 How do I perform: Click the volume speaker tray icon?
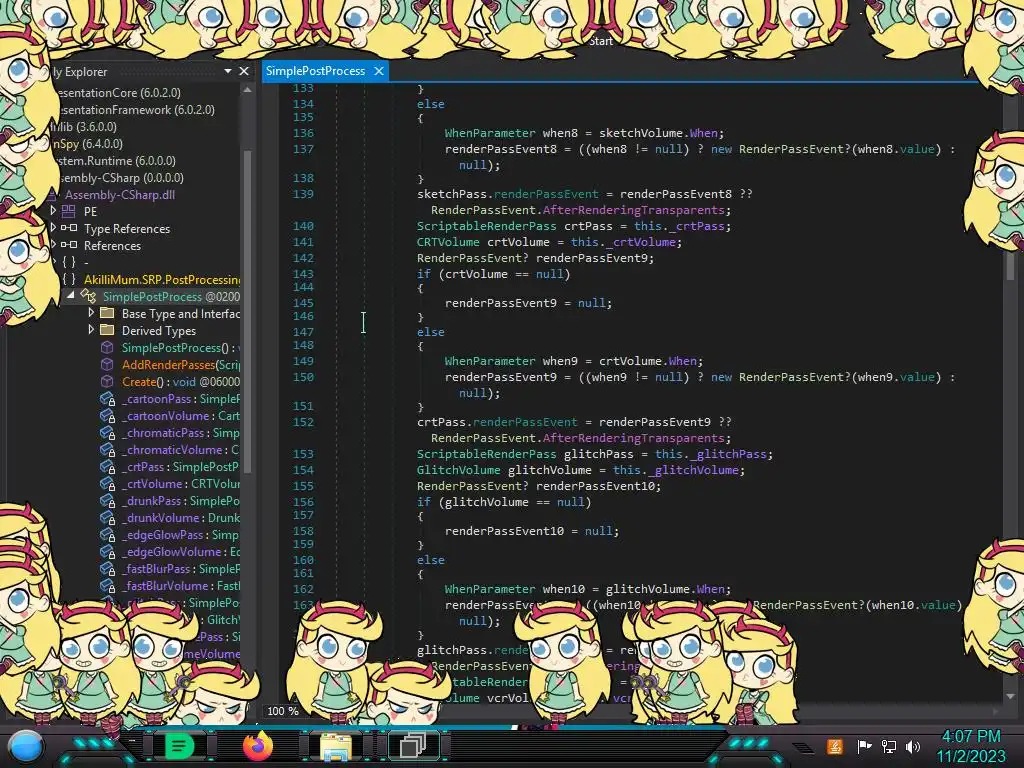coord(913,746)
